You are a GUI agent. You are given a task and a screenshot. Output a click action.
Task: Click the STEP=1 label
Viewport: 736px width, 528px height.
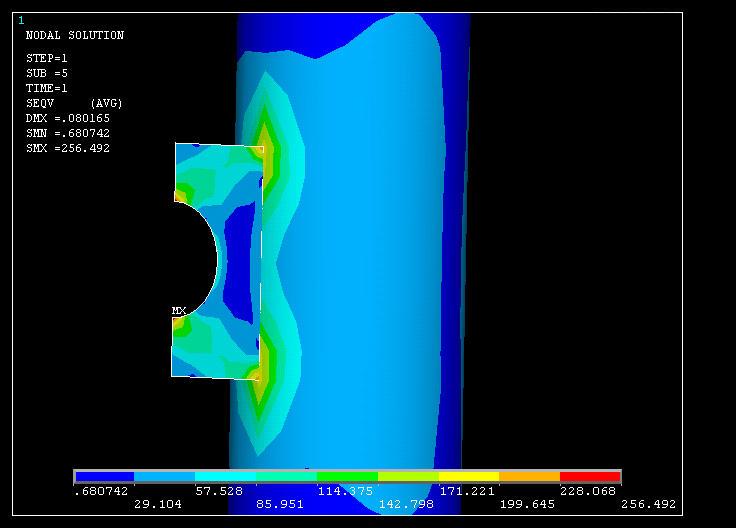pyautogui.click(x=46, y=58)
